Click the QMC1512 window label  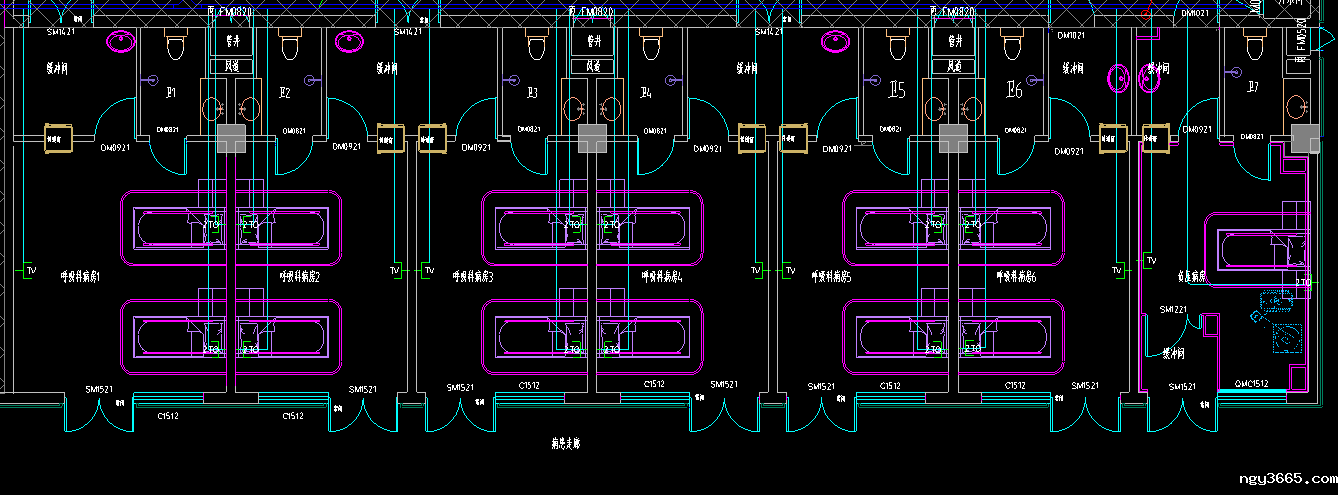pos(1251,384)
